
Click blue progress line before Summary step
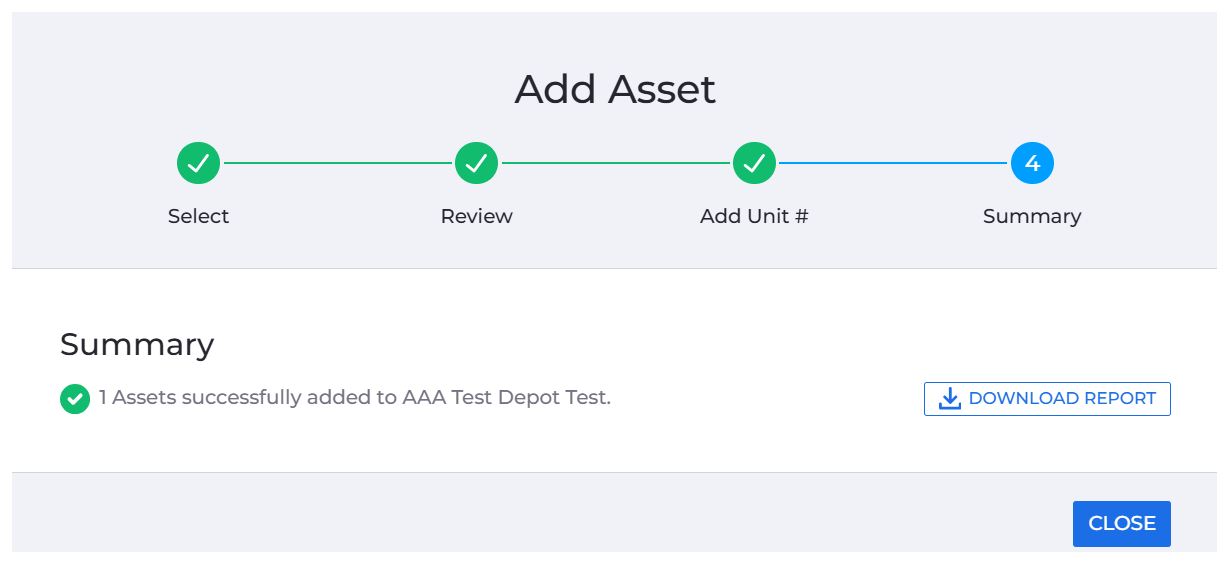(x=894, y=163)
